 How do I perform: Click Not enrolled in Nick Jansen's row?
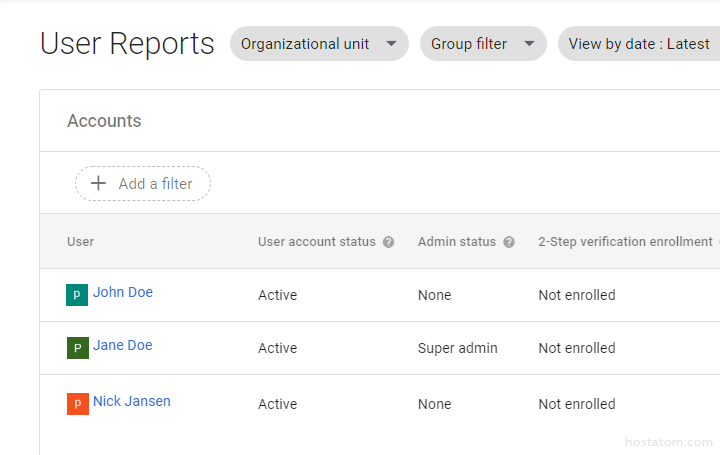point(576,405)
